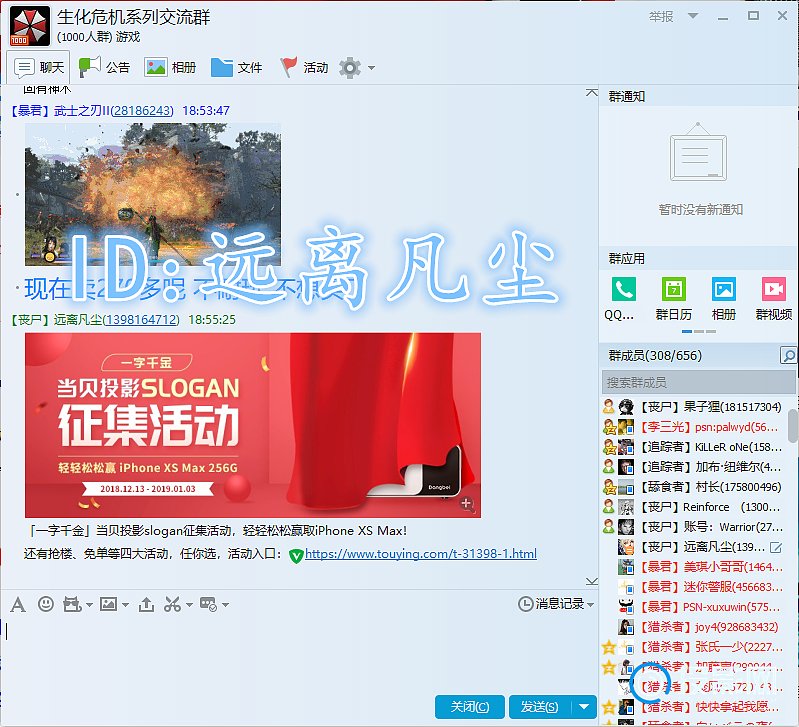
Task: Click avatar of member joy4
Action: [626, 627]
